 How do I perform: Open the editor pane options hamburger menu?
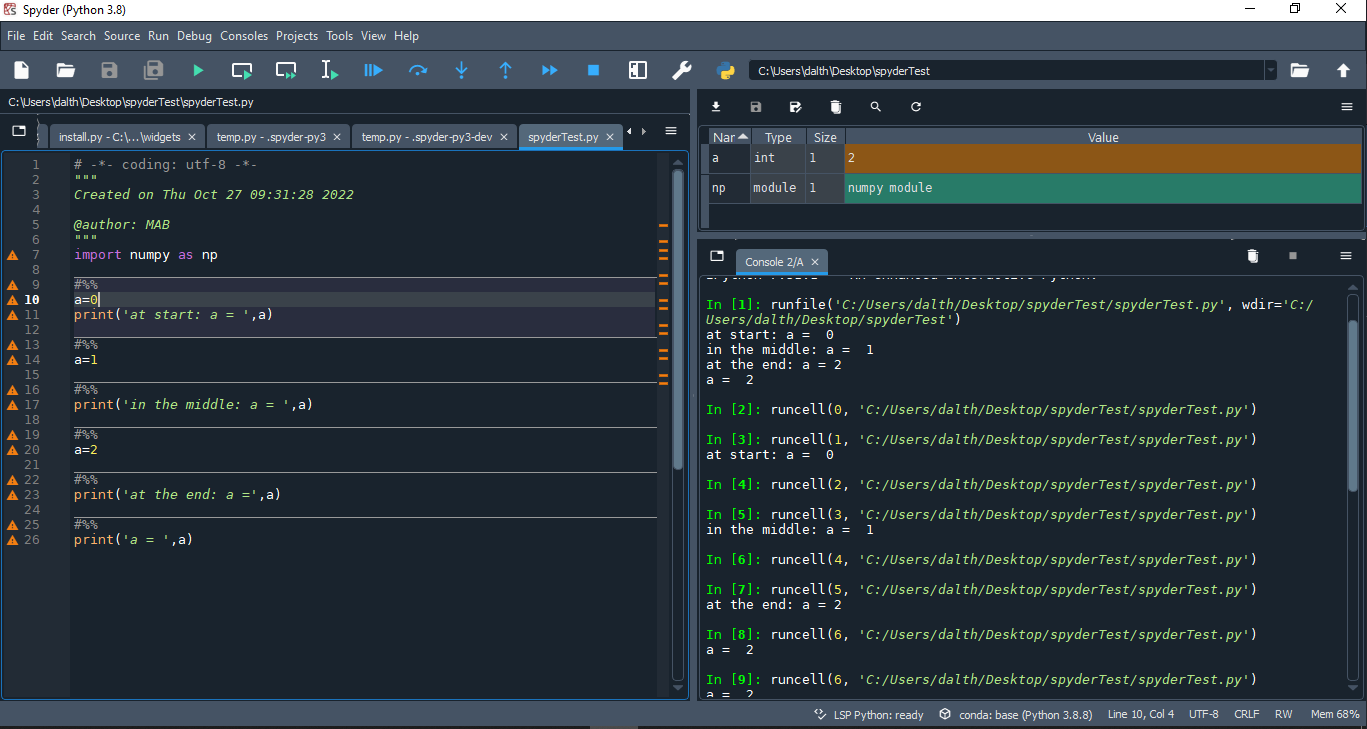coord(671,131)
